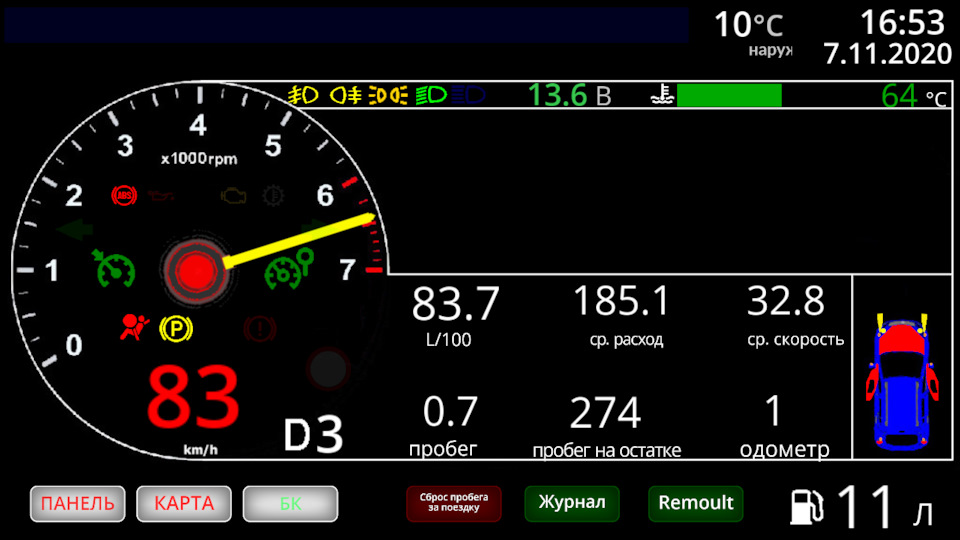Click the 274 пробег на остатке value
This screenshot has width=960, height=540.
tap(605, 413)
